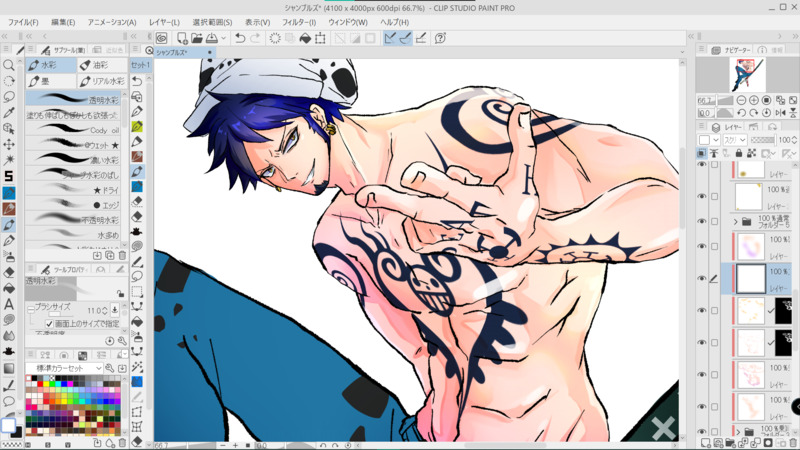This screenshot has height=450, width=800.
Task: Click the lock layer padlock icon
Action: pyautogui.click(x=739, y=153)
